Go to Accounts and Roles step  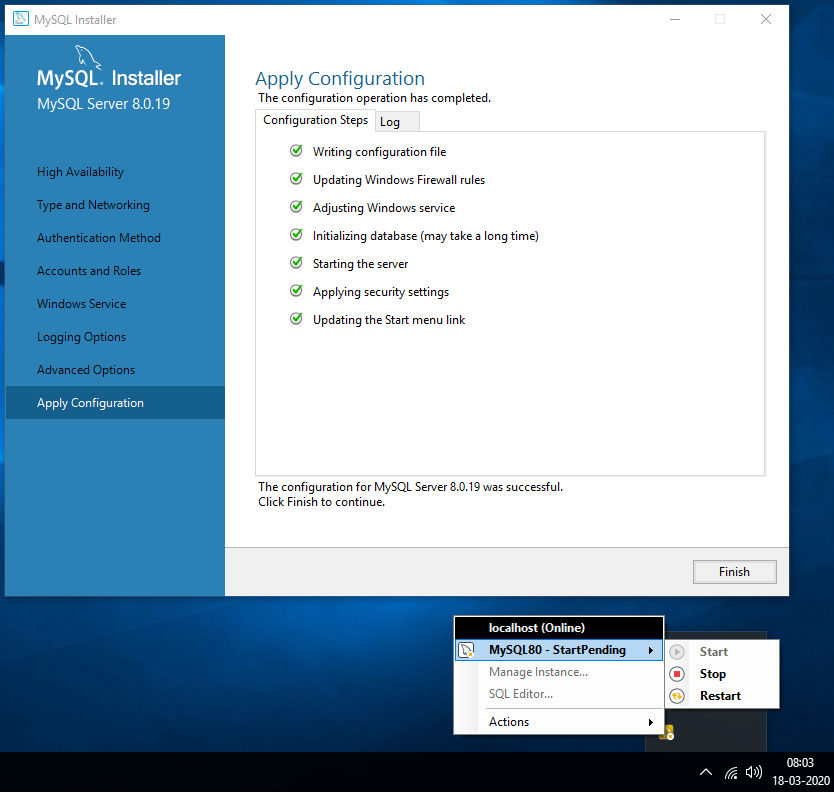(89, 271)
